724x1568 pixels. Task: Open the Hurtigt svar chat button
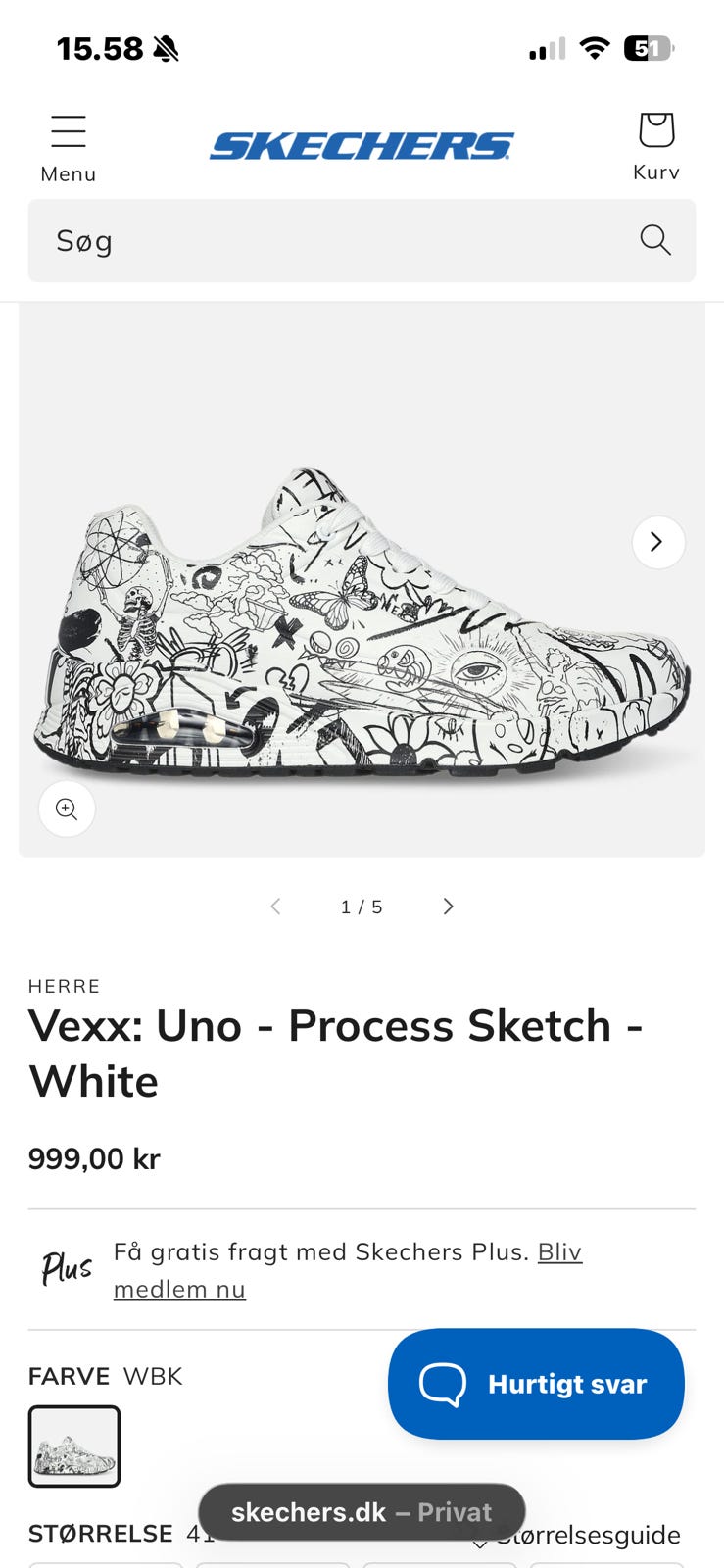click(x=536, y=1383)
